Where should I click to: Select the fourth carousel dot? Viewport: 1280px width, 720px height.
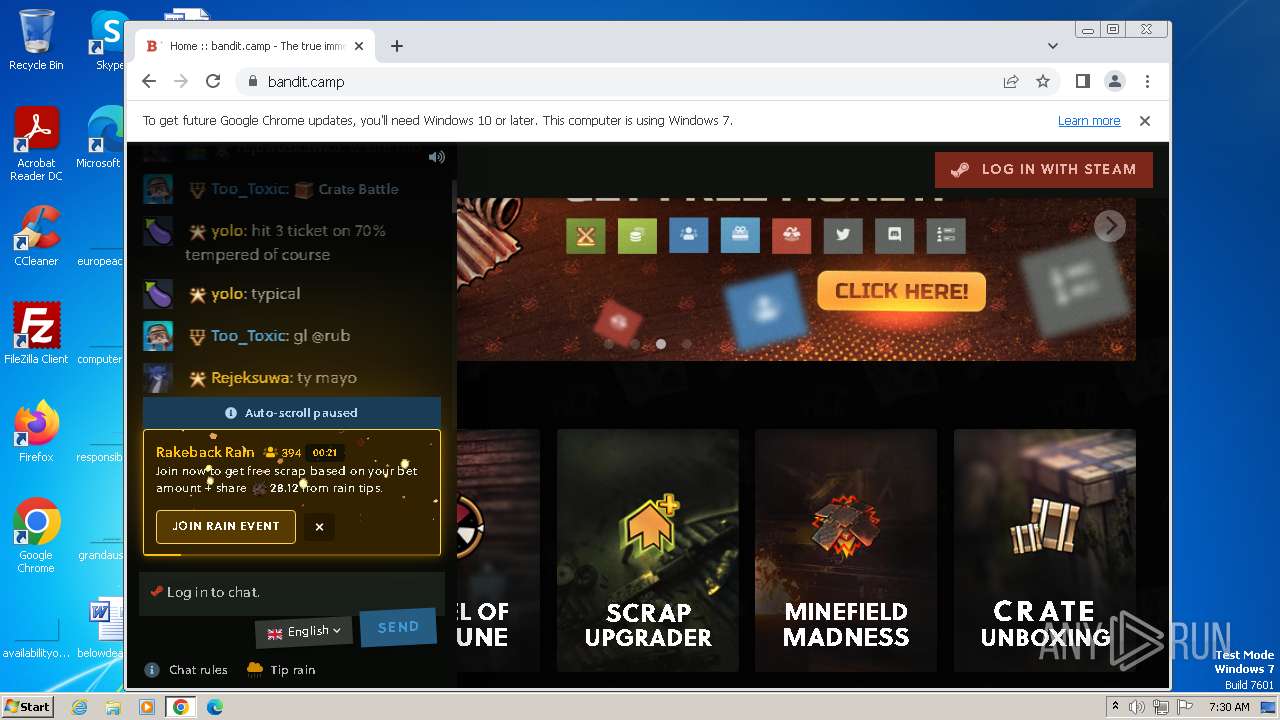687,344
